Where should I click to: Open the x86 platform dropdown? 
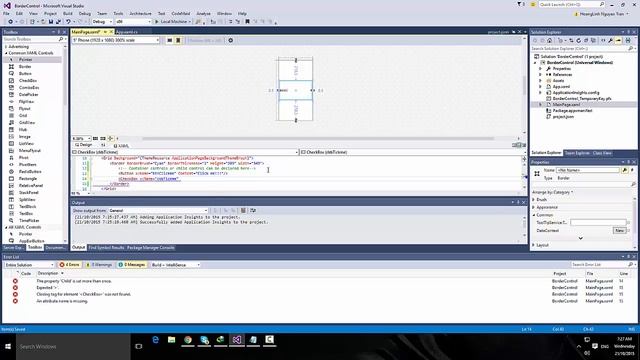pyautogui.click(x=133, y=22)
